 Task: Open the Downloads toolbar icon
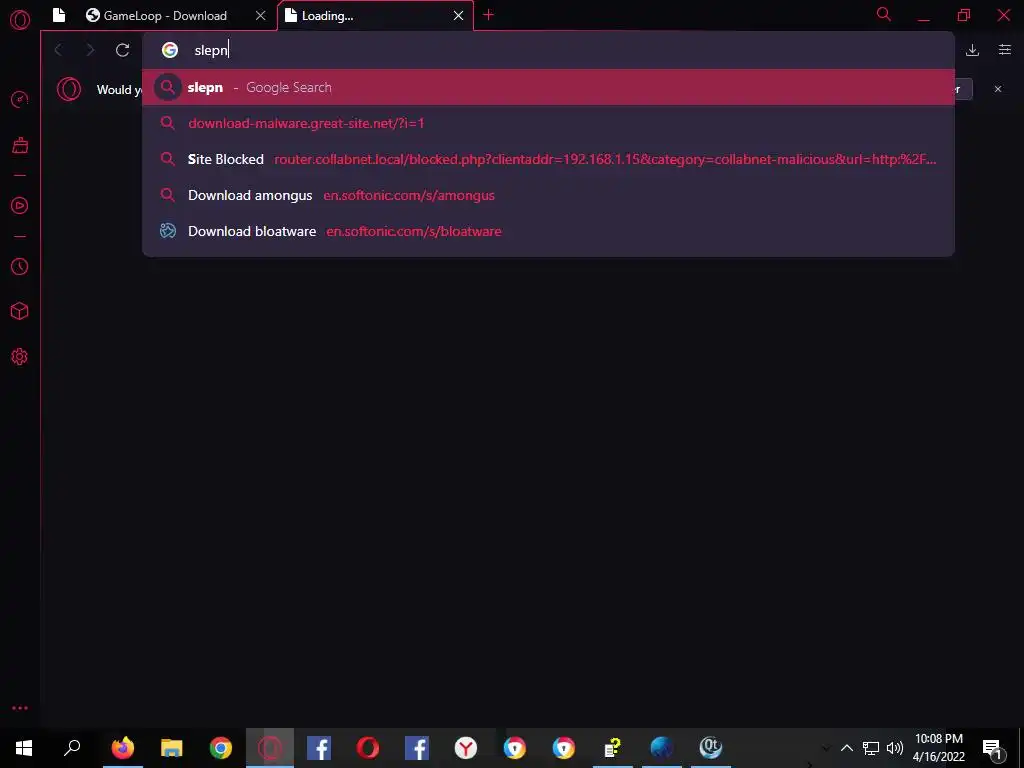click(972, 50)
